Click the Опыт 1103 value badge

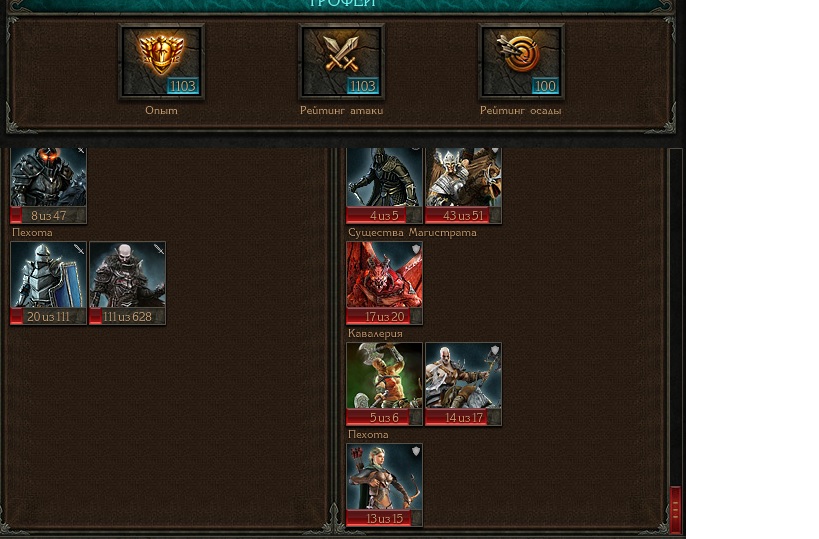tap(183, 86)
